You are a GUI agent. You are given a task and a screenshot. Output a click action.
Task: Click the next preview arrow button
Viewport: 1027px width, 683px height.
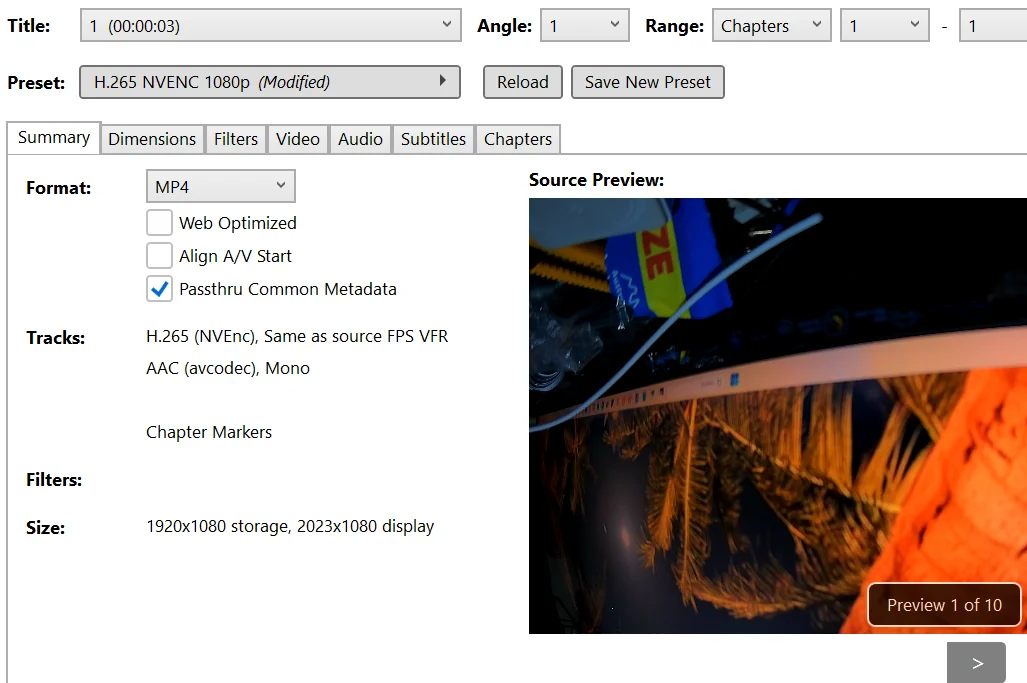pyautogui.click(x=976, y=662)
